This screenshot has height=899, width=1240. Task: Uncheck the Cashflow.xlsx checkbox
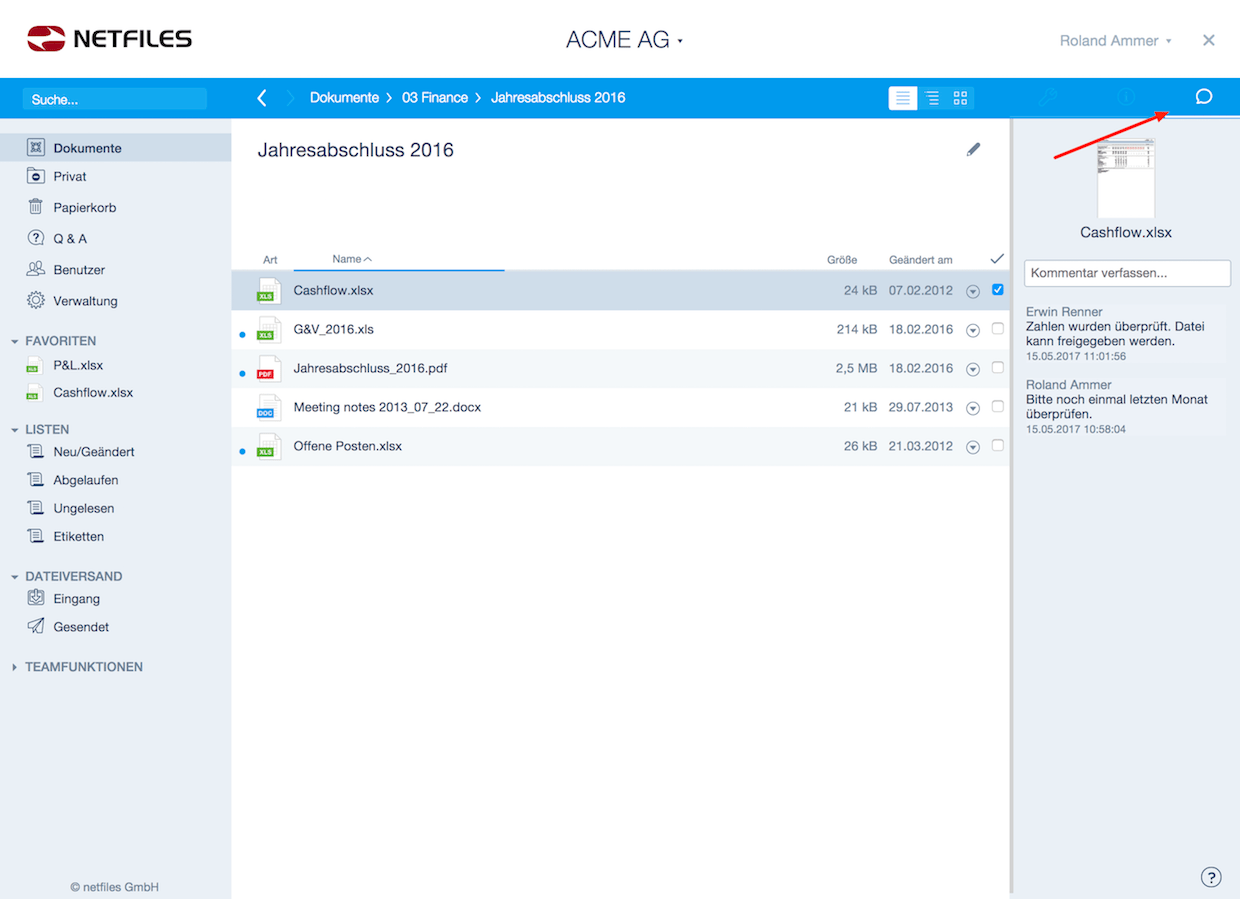997,290
